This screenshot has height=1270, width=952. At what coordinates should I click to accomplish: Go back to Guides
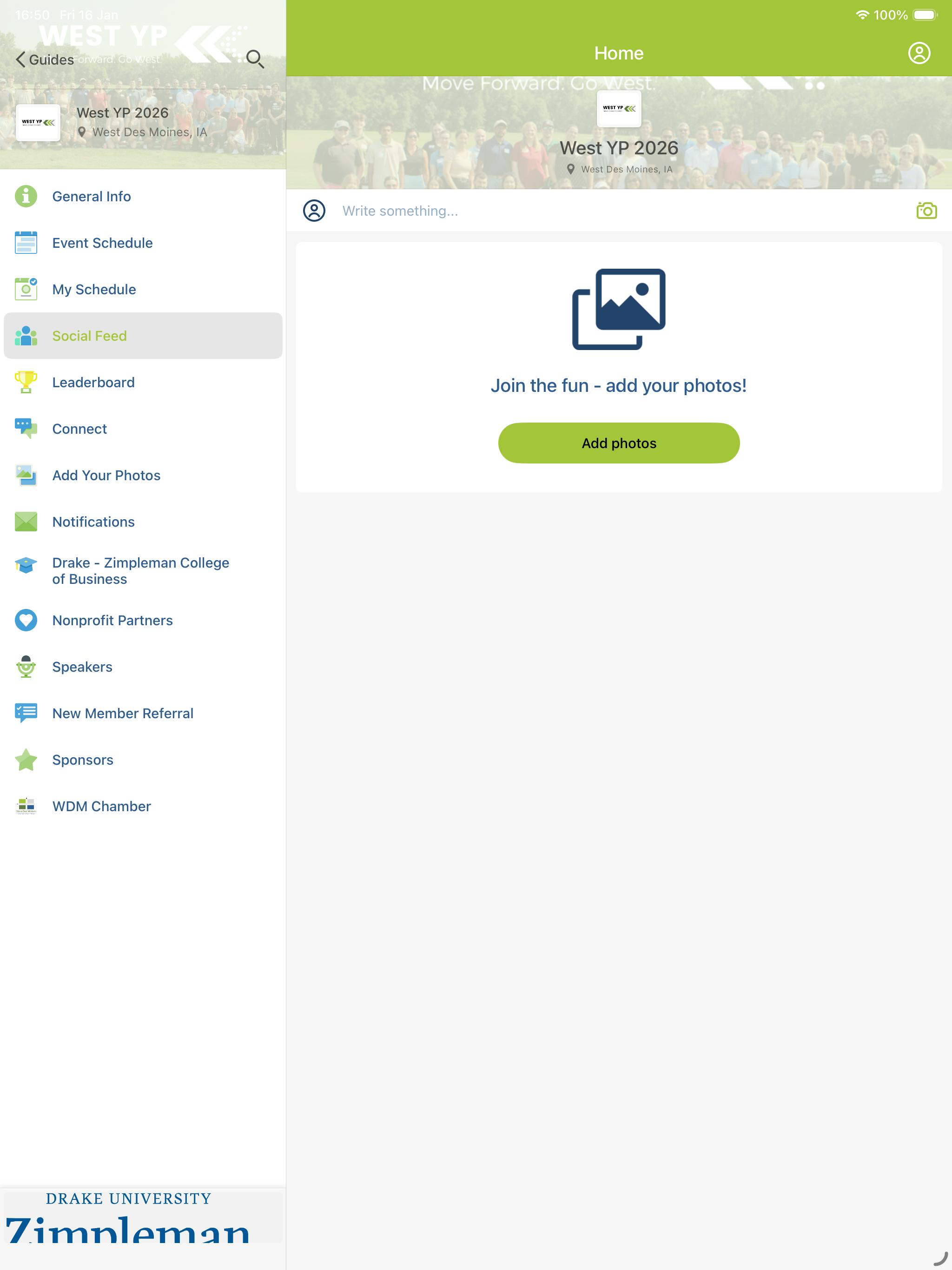pos(45,60)
